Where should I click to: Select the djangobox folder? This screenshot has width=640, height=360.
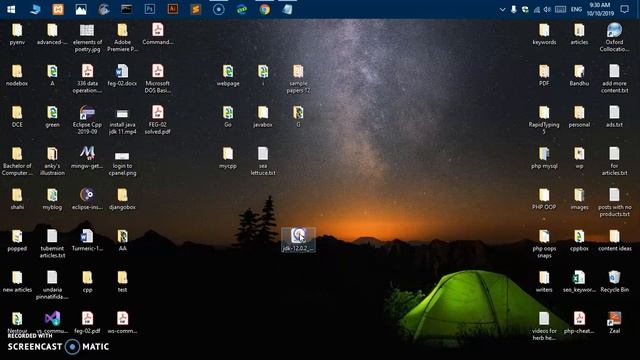pyautogui.click(x=122, y=199)
